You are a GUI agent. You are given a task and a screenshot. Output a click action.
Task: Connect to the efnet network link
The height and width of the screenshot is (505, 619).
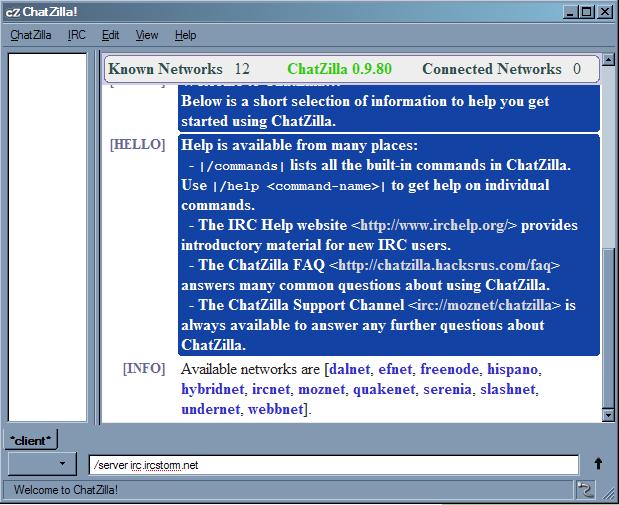coord(395,369)
